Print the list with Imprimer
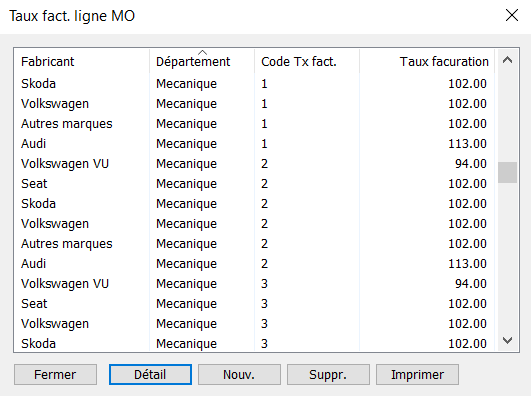 [x=417, y=375]
